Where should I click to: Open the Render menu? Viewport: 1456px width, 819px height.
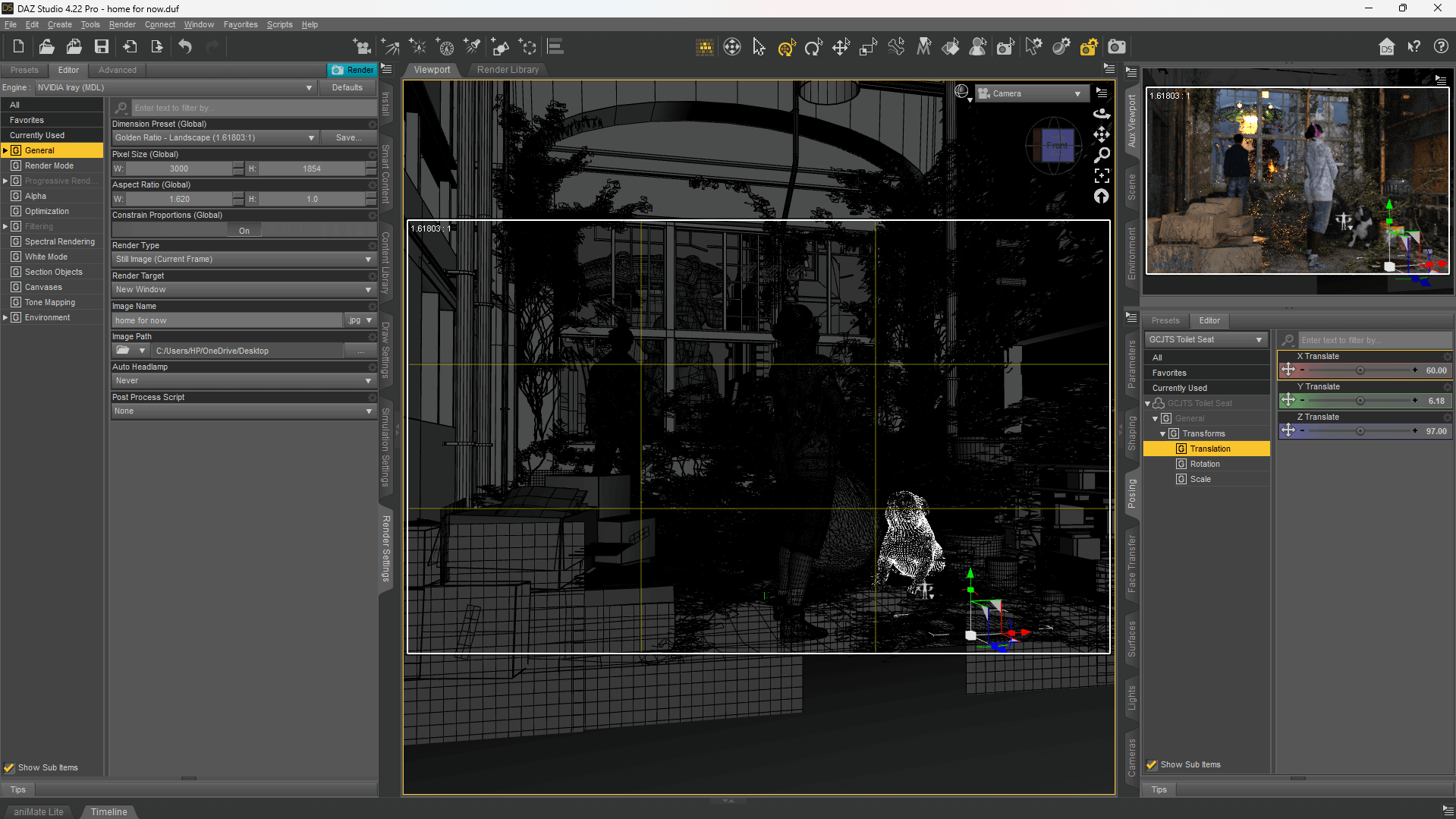(x=122, y=24)
